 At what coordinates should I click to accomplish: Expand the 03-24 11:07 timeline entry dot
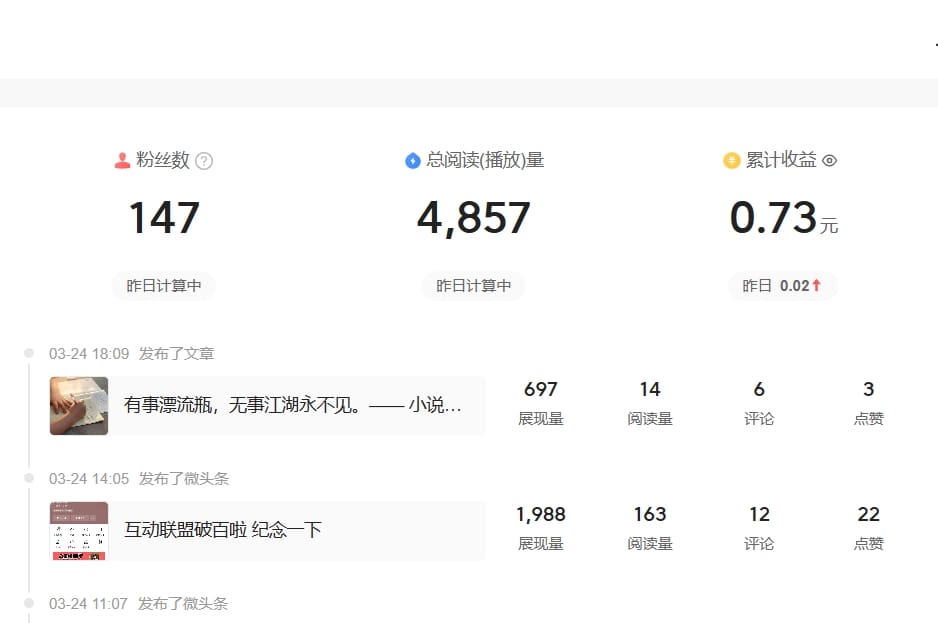[28, 603]
